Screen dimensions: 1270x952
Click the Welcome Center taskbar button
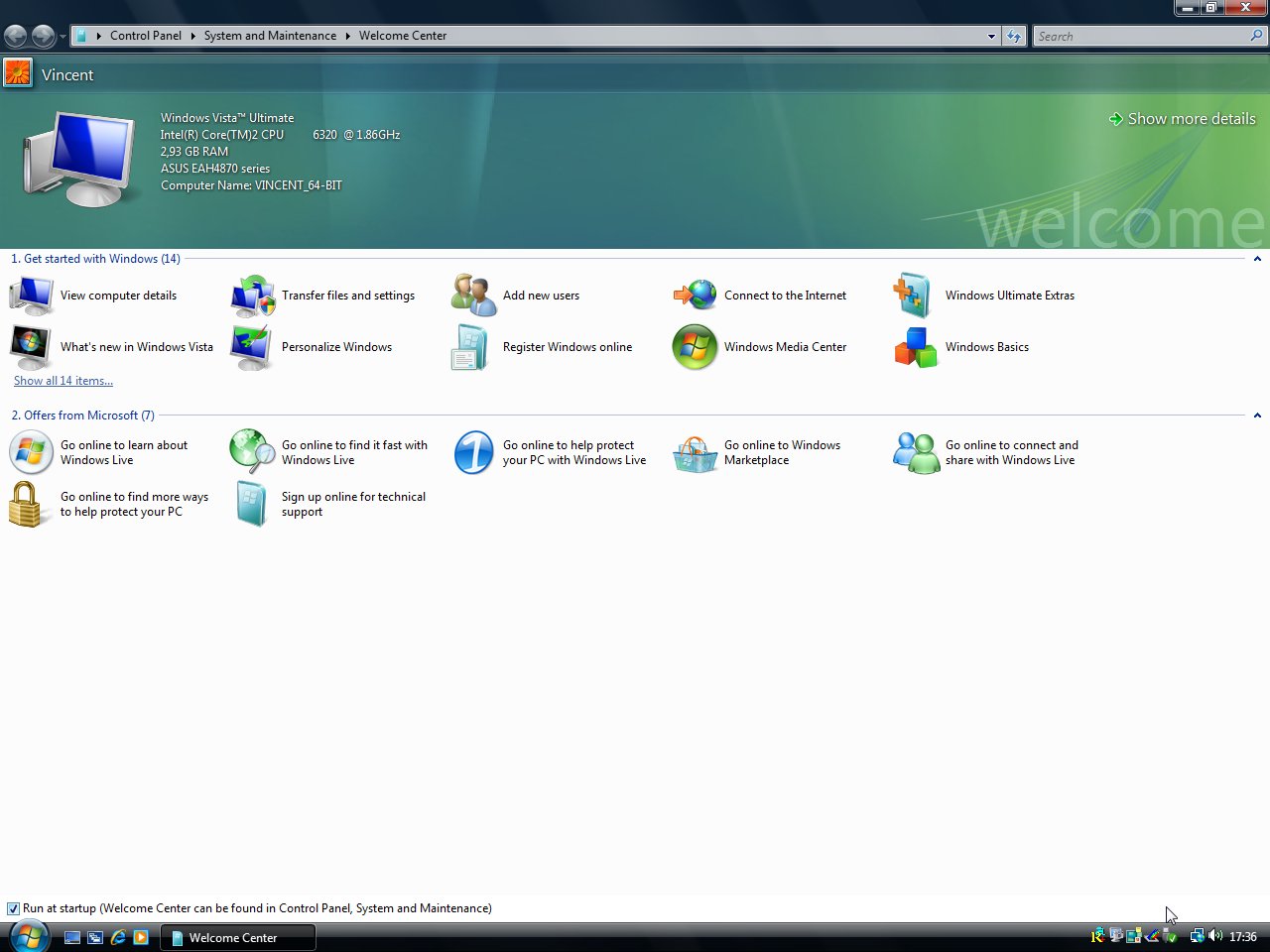click(238, 937)
